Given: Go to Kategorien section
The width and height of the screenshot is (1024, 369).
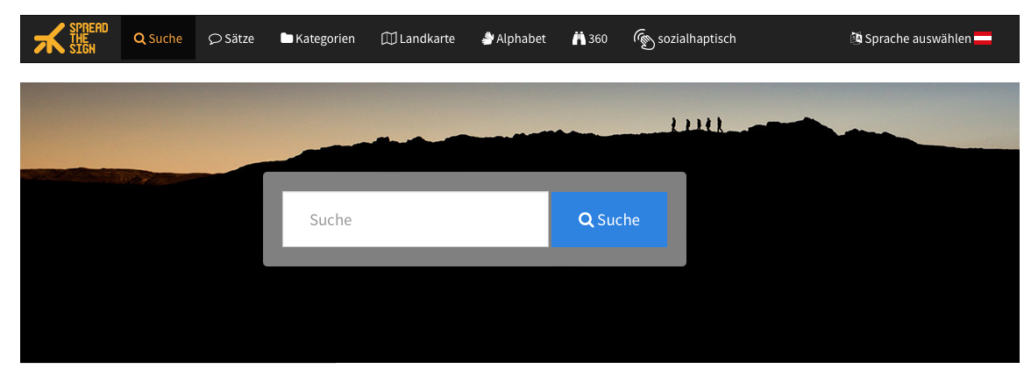Looking at the screenshot, I should click(317, 39).
